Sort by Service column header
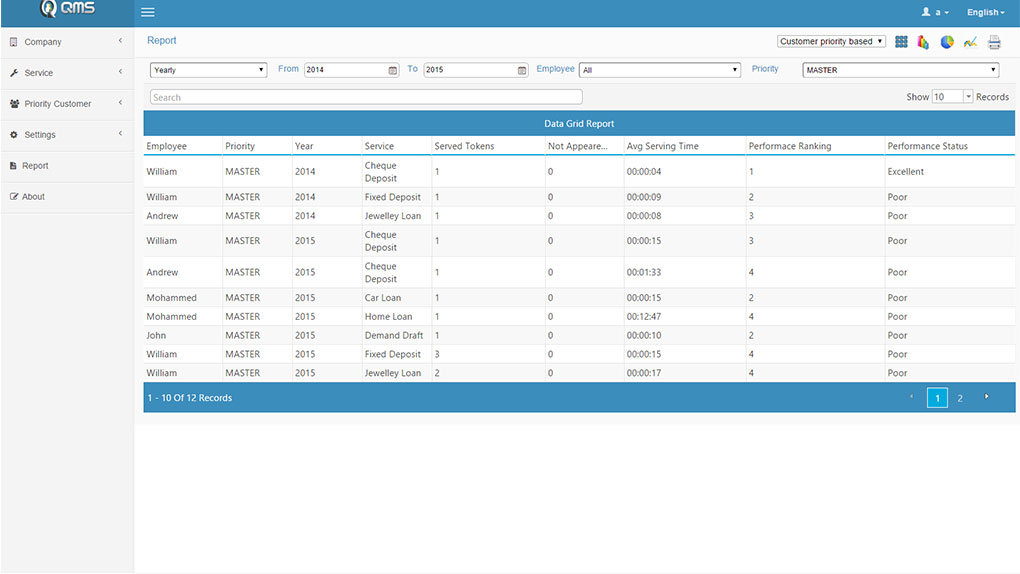The height and width of the screenshot is (574, 1020). pos(379,146)
